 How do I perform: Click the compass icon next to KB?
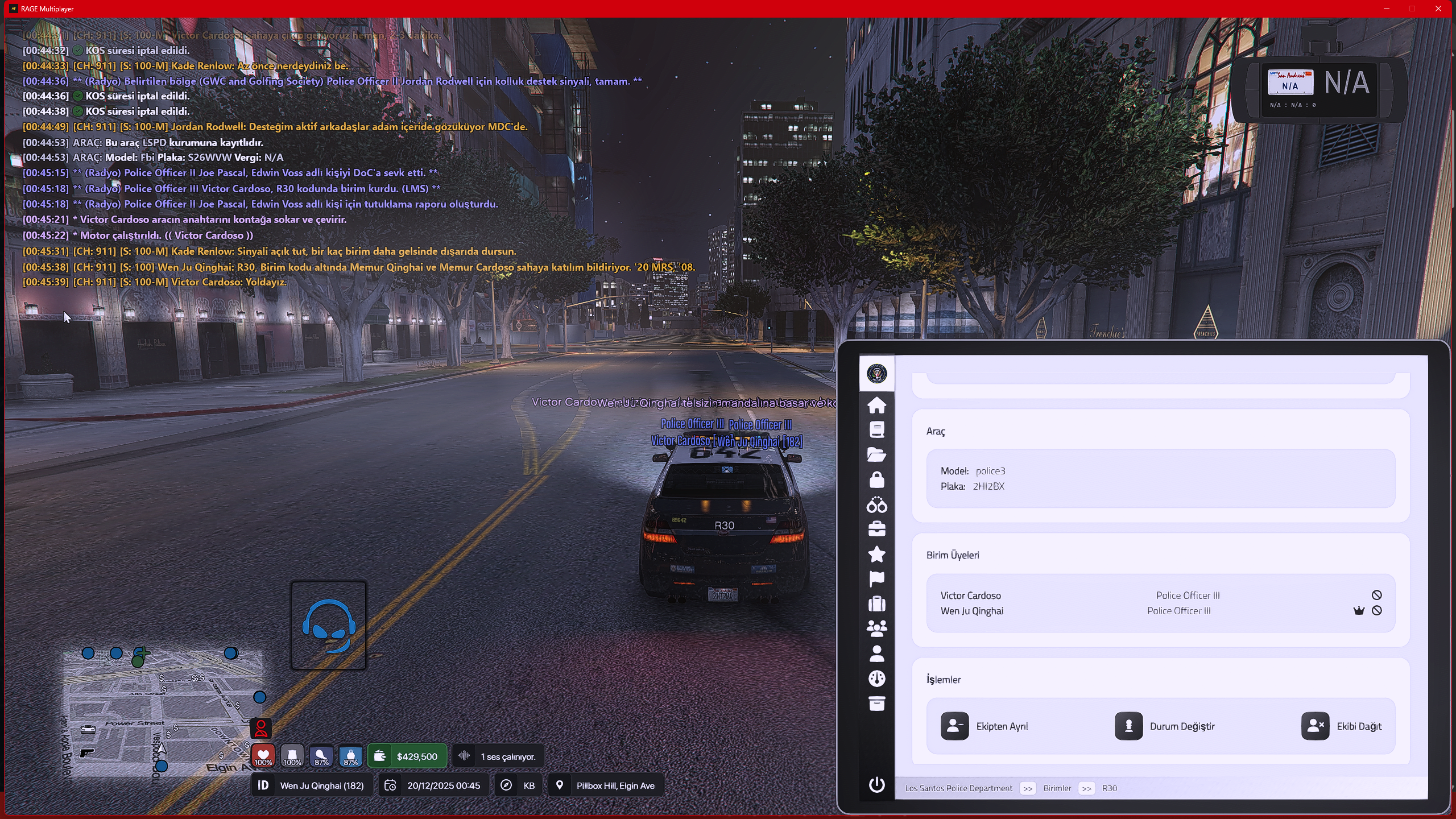click(506, 785)
